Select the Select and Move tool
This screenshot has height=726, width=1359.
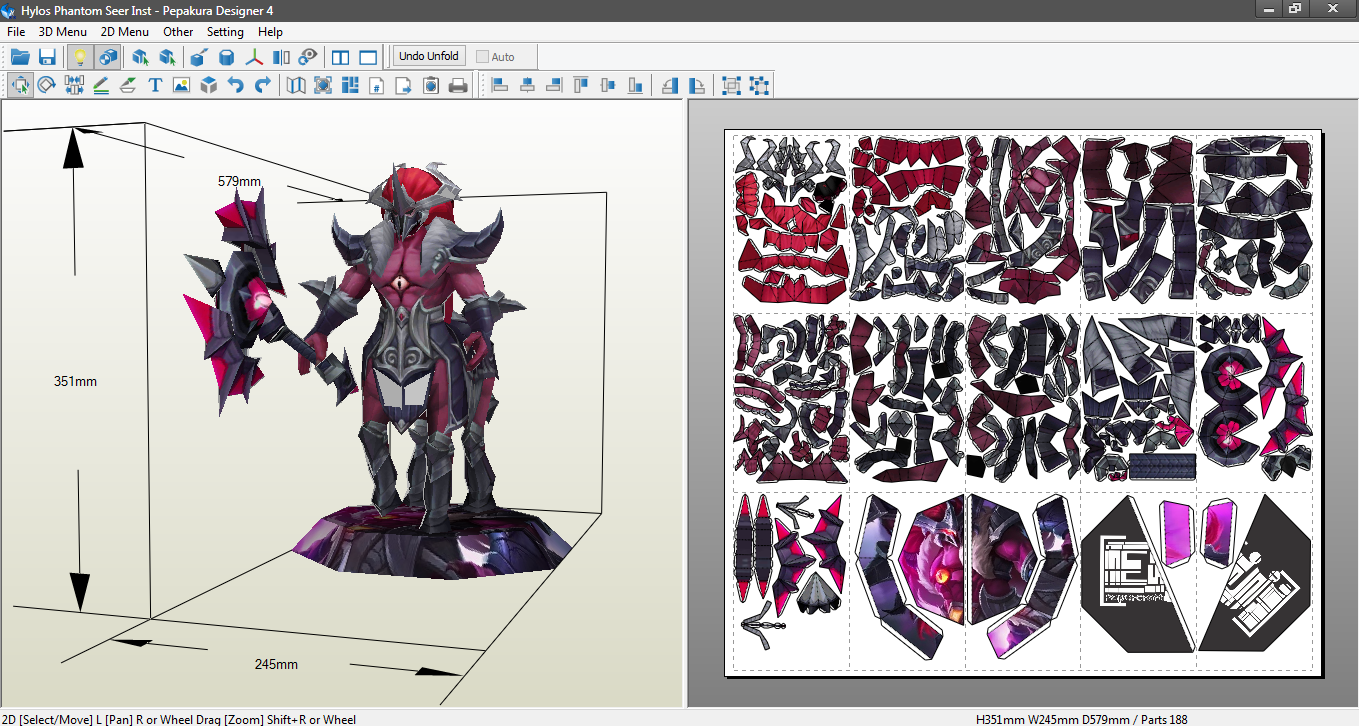(21, 84)
